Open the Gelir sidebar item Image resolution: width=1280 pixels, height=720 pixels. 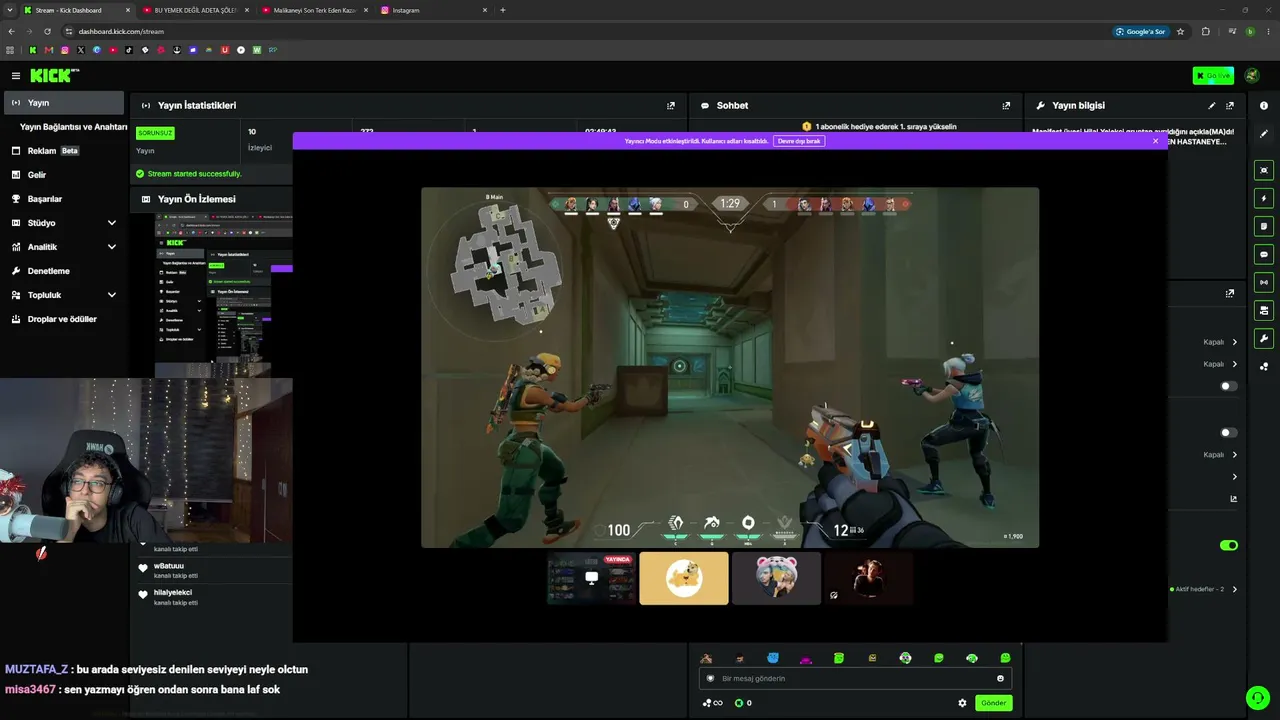pos(64,175)
